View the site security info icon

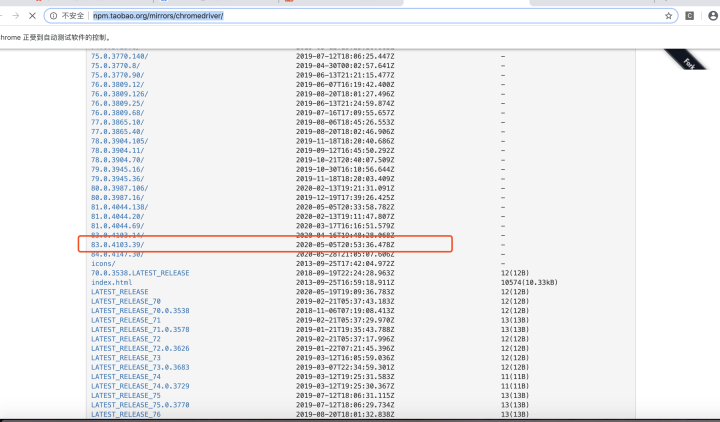pos(53,16)
